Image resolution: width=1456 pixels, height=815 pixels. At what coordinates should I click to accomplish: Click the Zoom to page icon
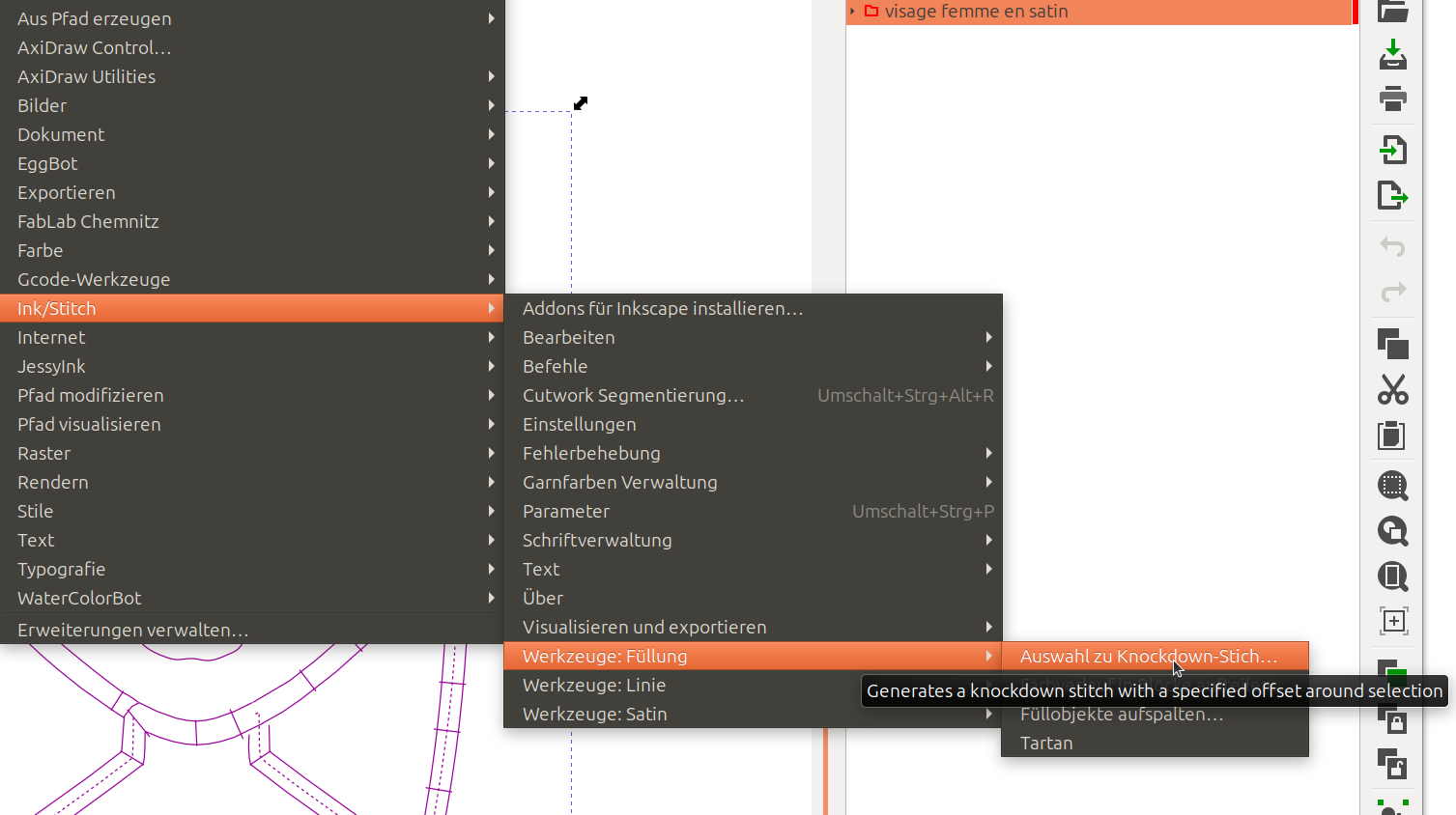click(x=1392, y=576)
